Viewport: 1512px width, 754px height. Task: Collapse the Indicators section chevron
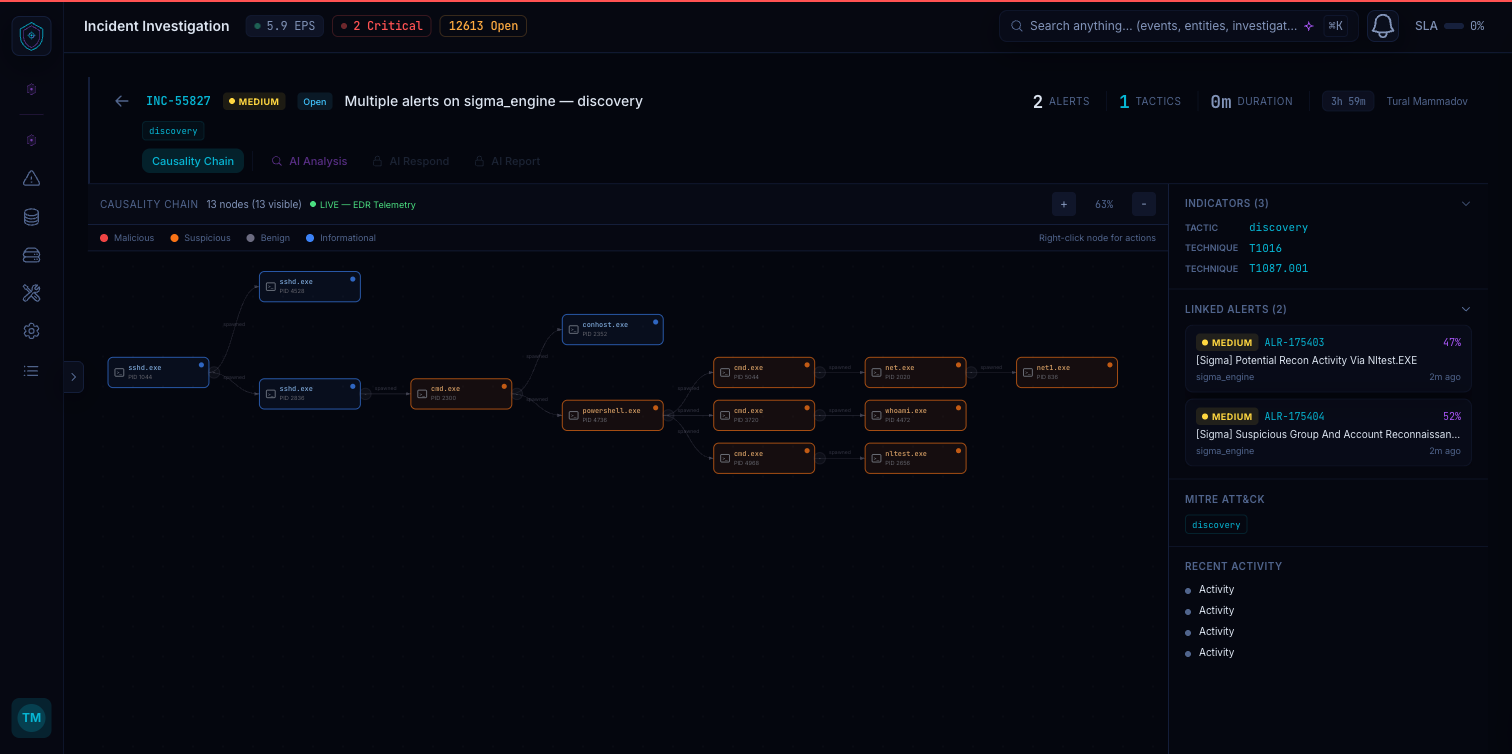(1466, 204)
